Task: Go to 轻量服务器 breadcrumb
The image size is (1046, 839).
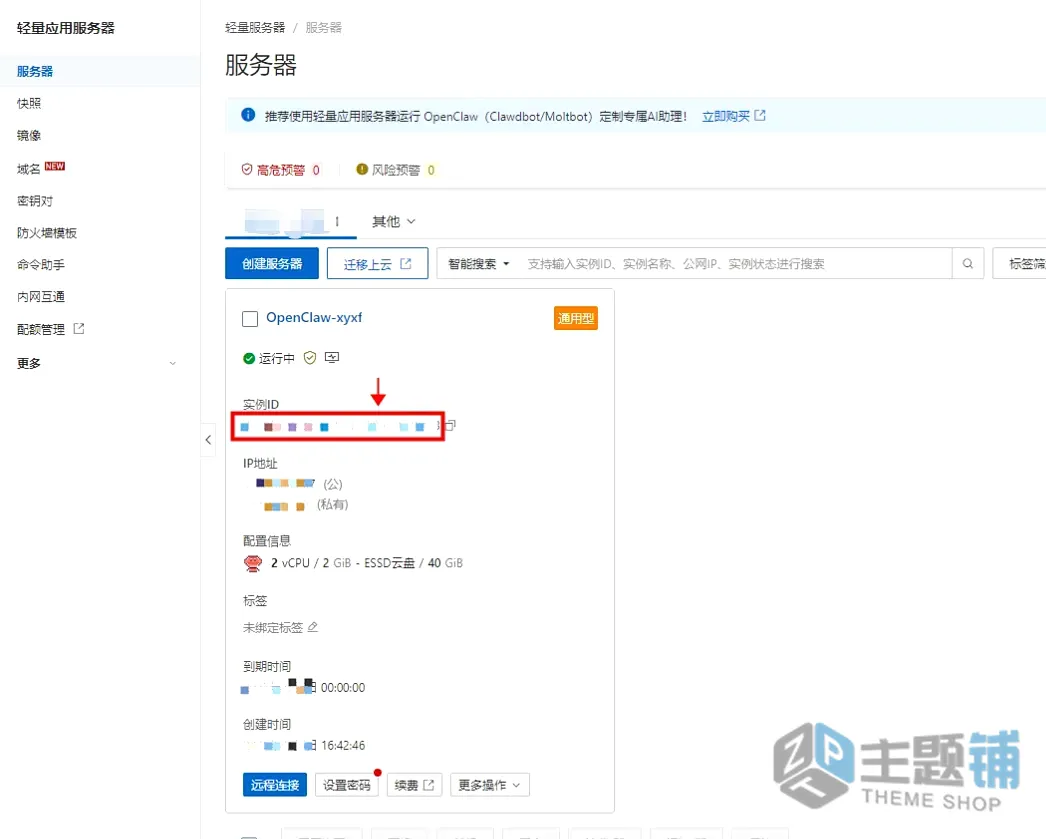Action: coord(255,27)
